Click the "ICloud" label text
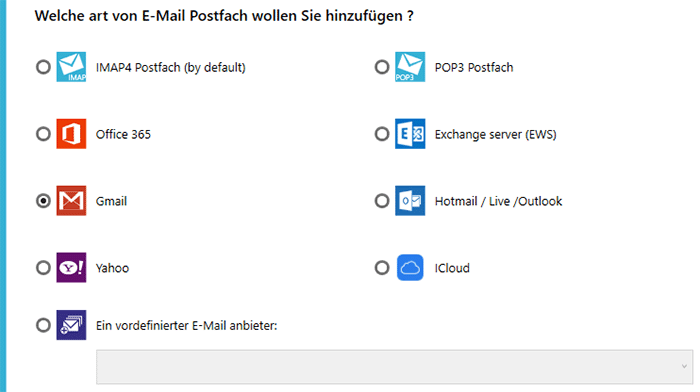 452,268
